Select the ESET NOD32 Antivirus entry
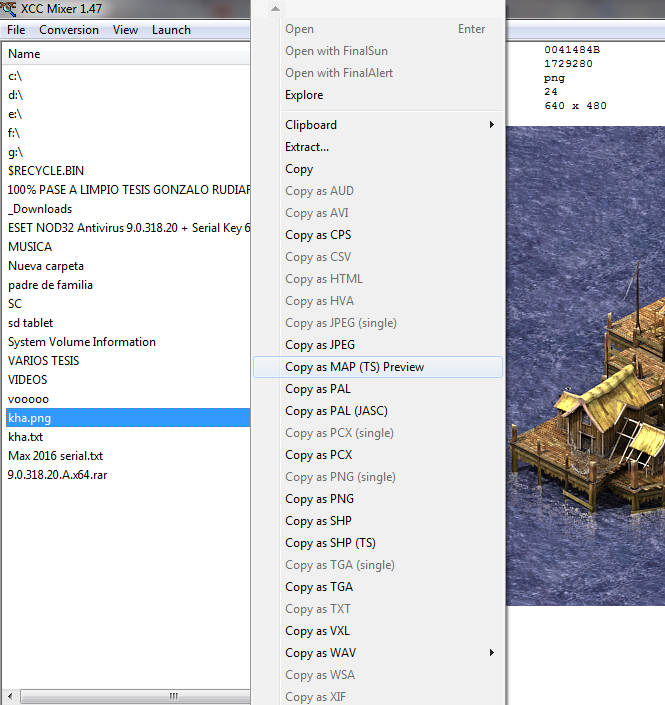This screenshot has height=705, width=665. (x=129, y=228)
